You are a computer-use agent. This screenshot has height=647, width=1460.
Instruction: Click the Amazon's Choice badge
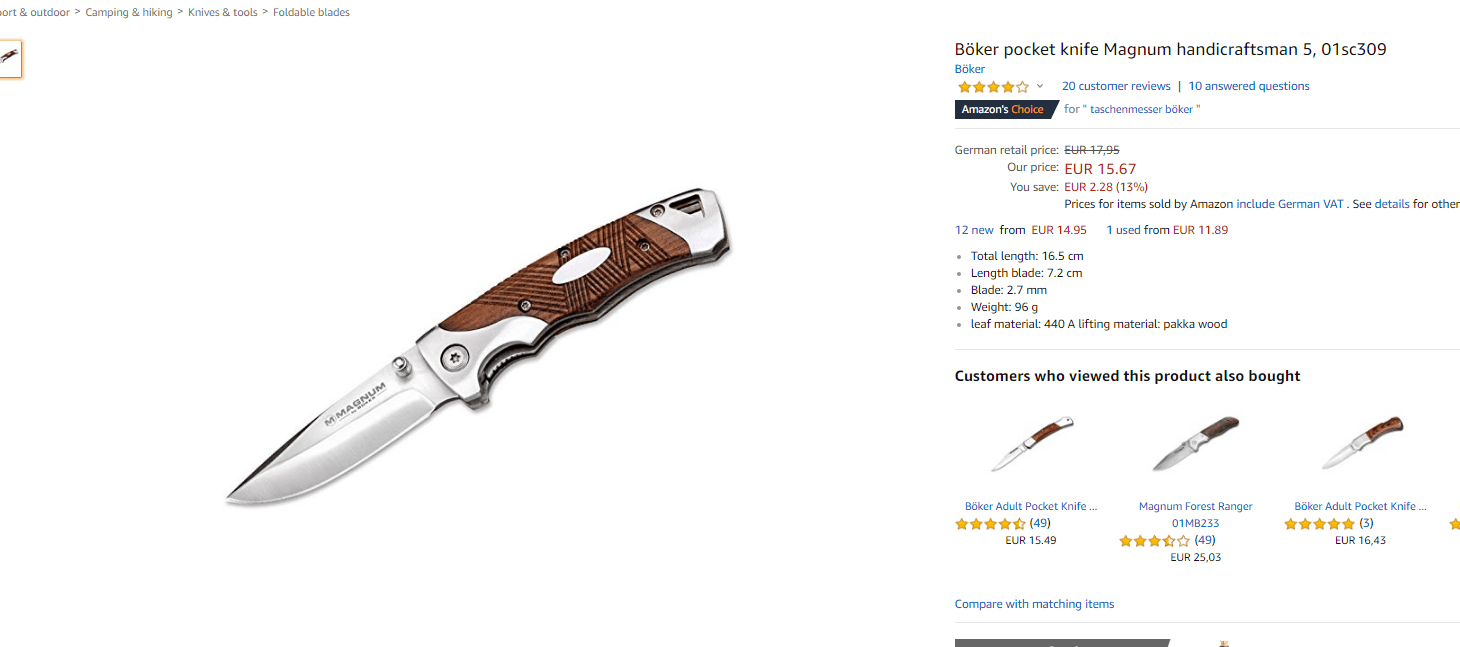(x=1004, y=109)
